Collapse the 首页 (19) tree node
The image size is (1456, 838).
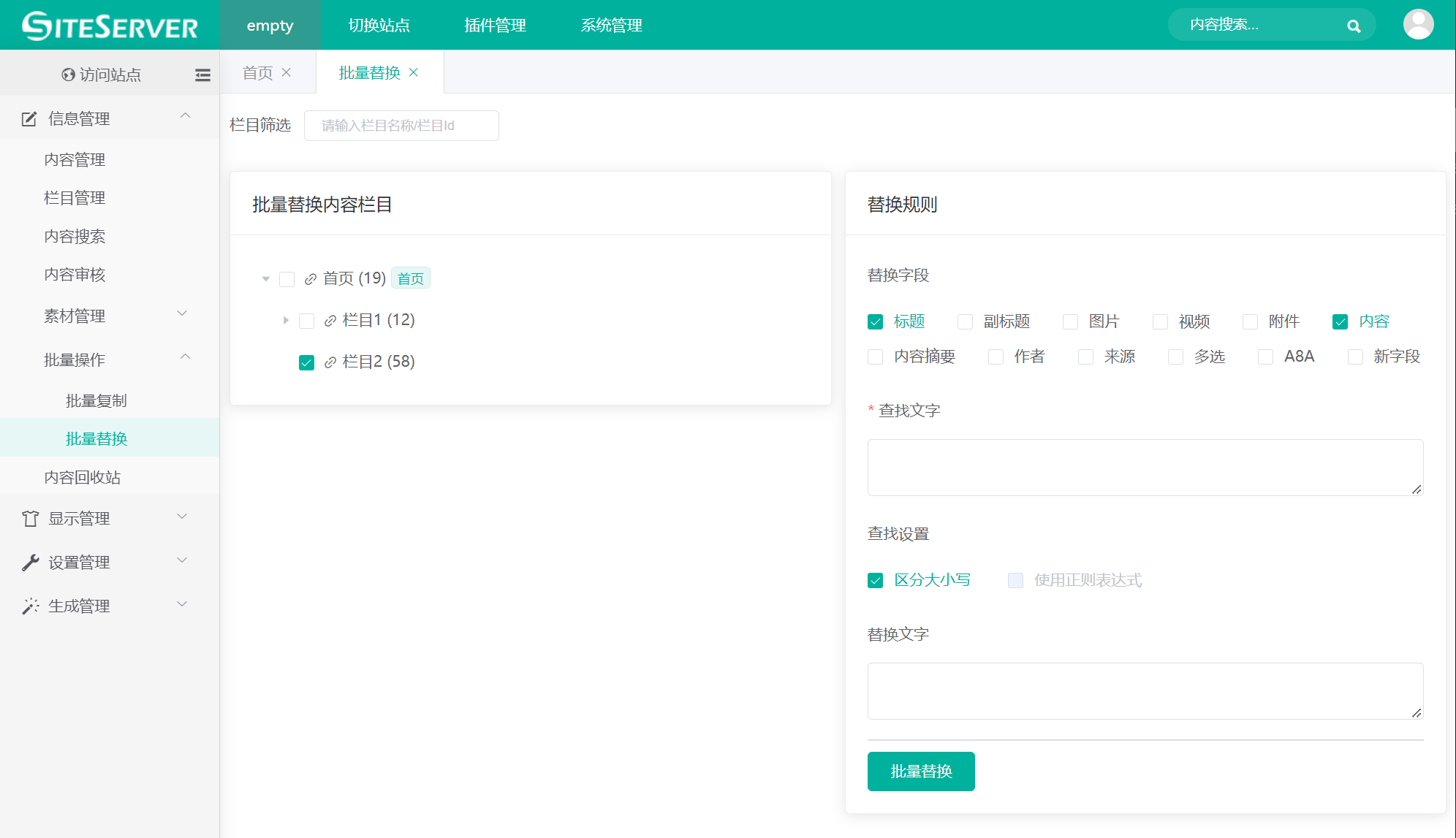pyautogui.click(x=266, y=279)
